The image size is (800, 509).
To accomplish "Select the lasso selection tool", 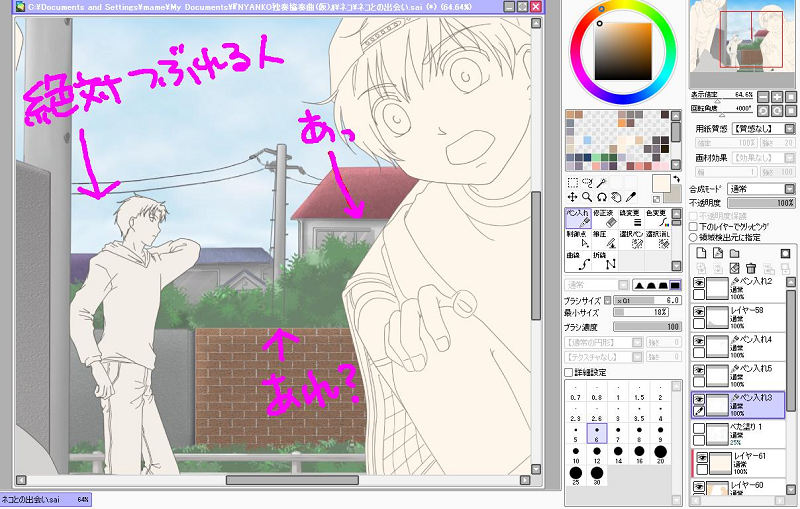I will [x=587, y=183].
